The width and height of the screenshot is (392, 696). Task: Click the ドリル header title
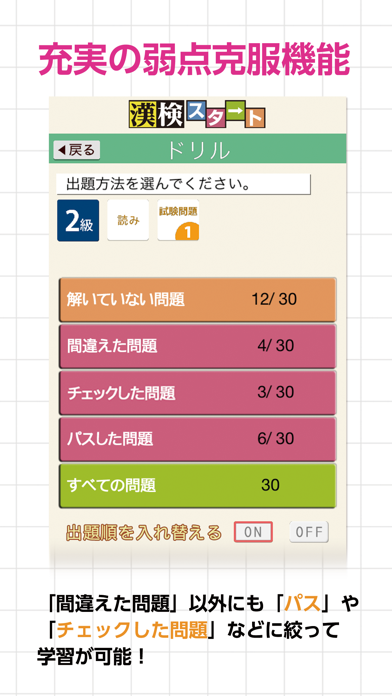[198, 151]
